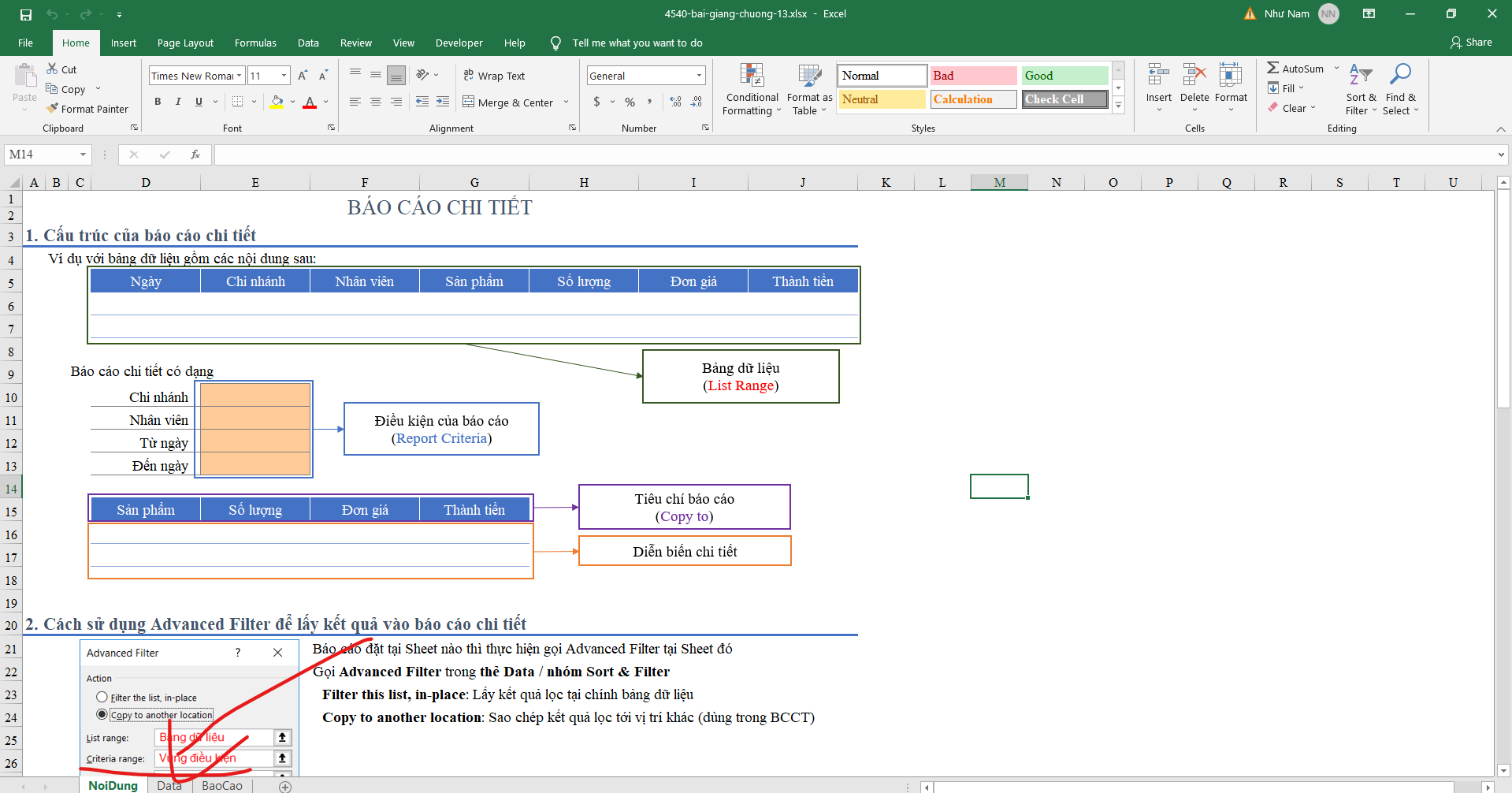Screen dimensions: 1512x793
Task: Toggle bottom vertical alignment
Action: tap(396, 76)
